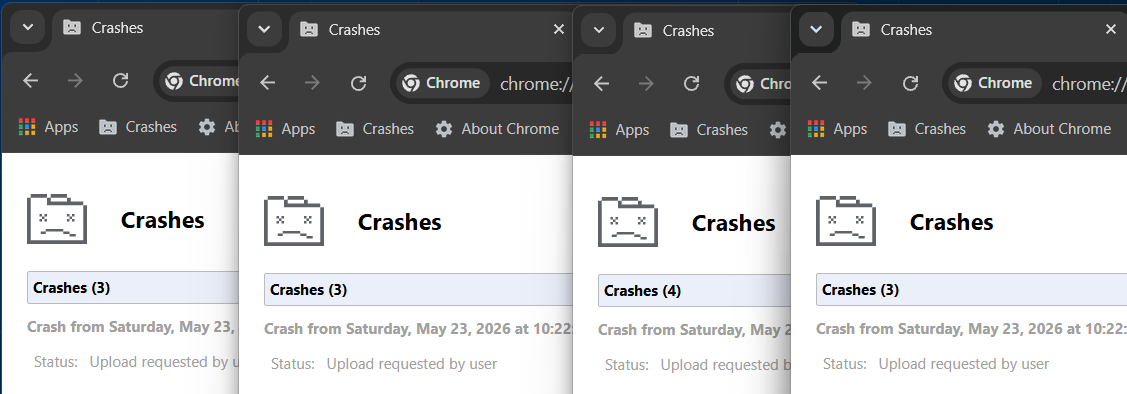This screenshot has height=394, width=1127.
Task: Click the Crashes (3) section header in second-from-left window
Action: (418, 290)
